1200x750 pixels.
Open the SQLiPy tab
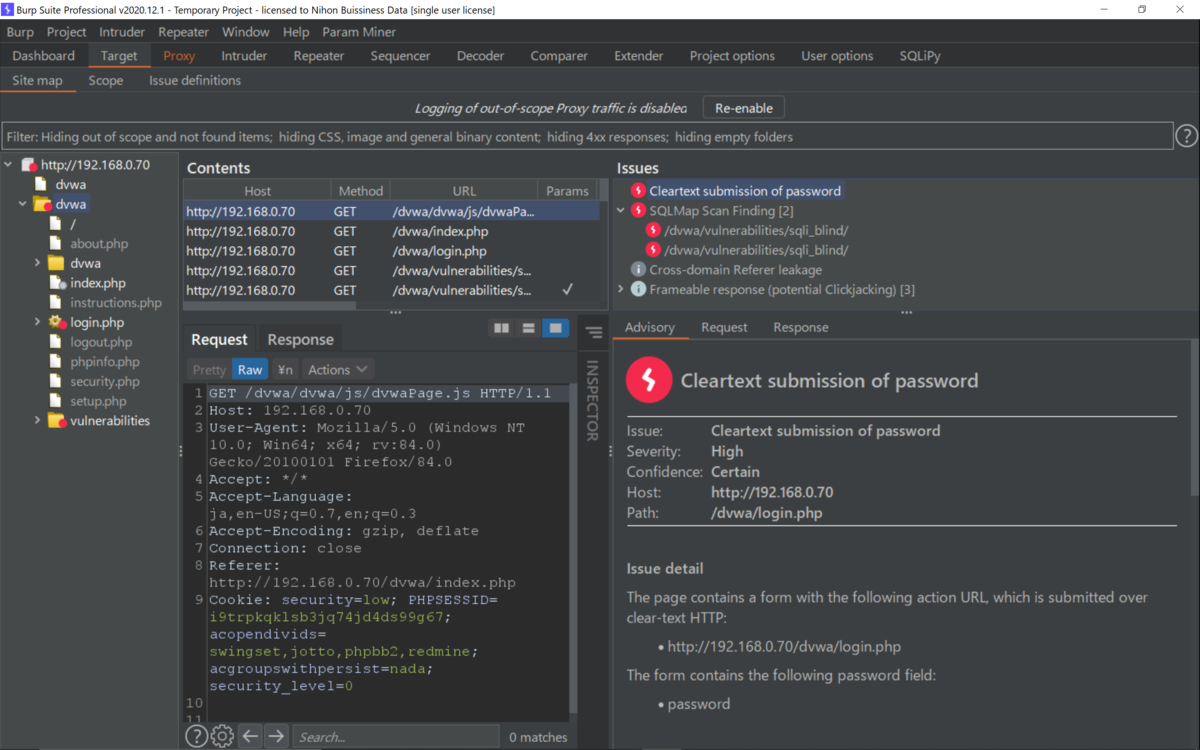tap(920, 56)
